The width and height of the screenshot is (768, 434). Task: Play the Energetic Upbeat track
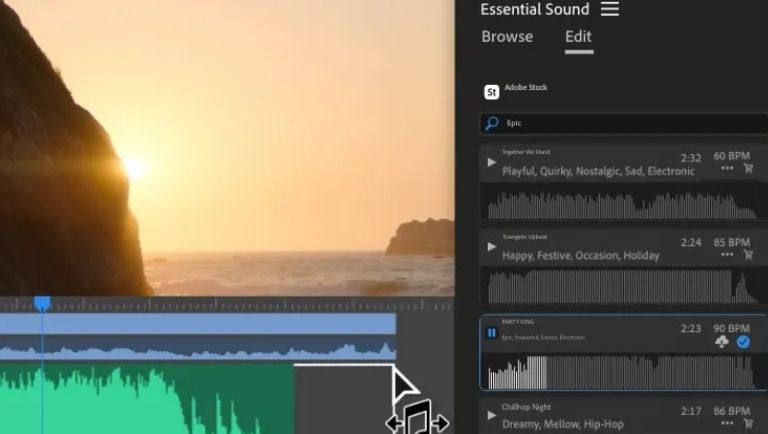[x=491, y=247]
